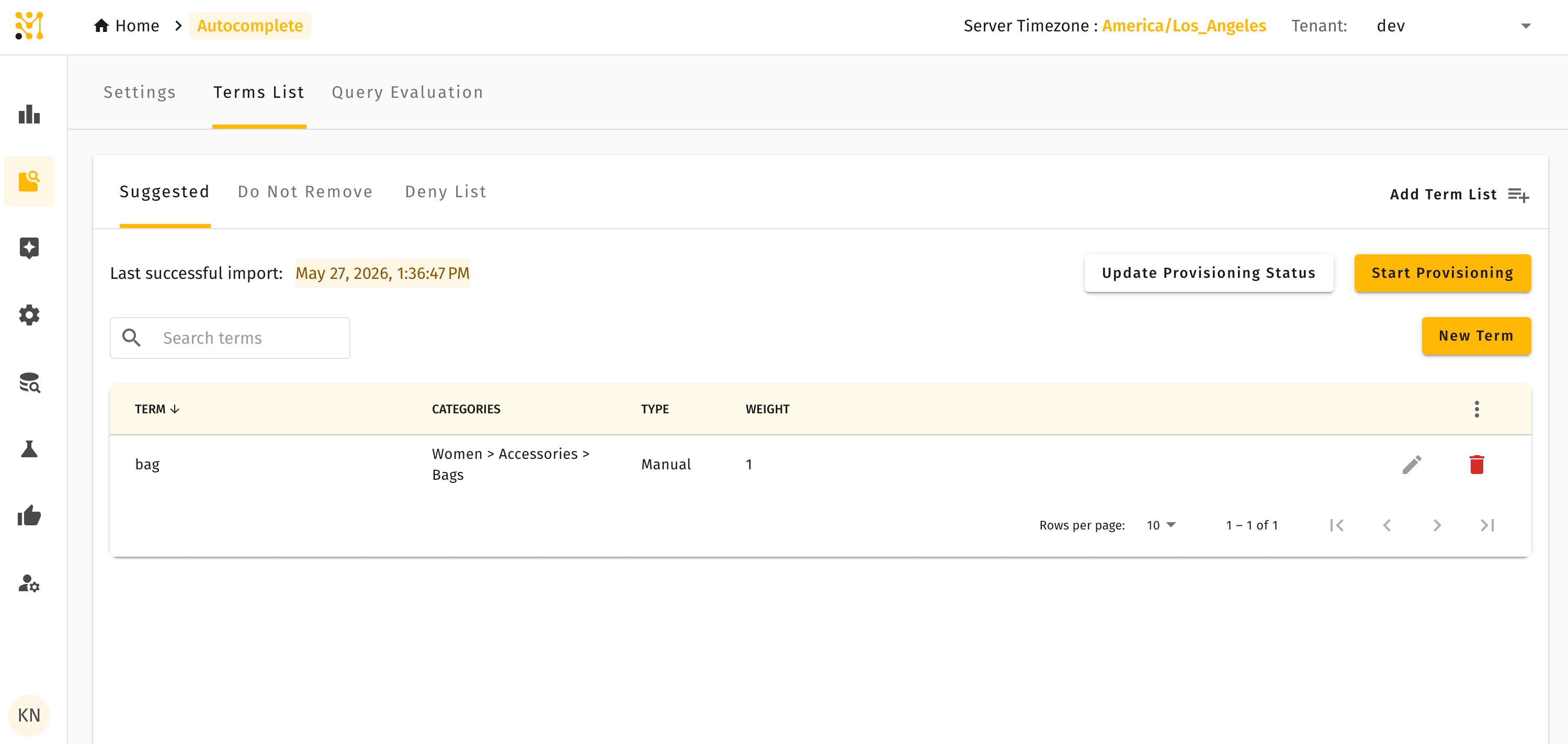
Task: Select the Suggested sub-tab
Action: coord(164,192)
